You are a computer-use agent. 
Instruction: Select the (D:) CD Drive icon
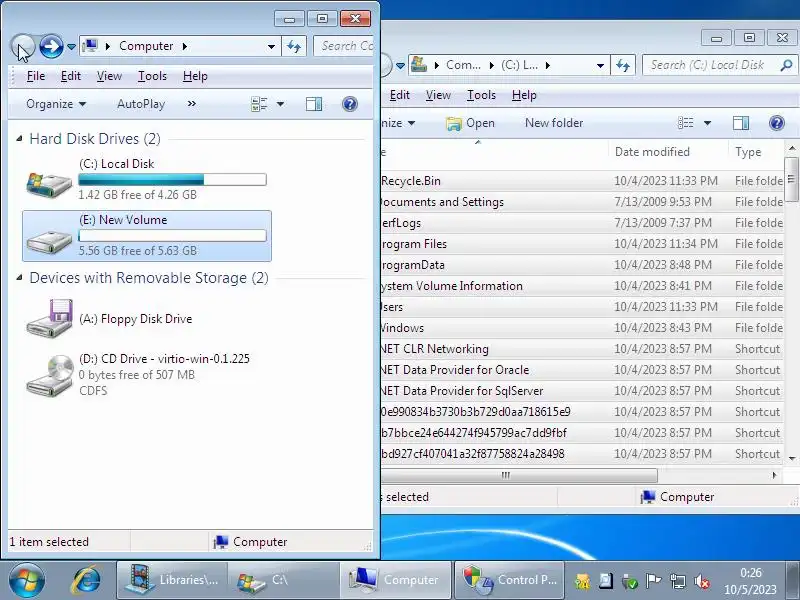tap(50, 376)
